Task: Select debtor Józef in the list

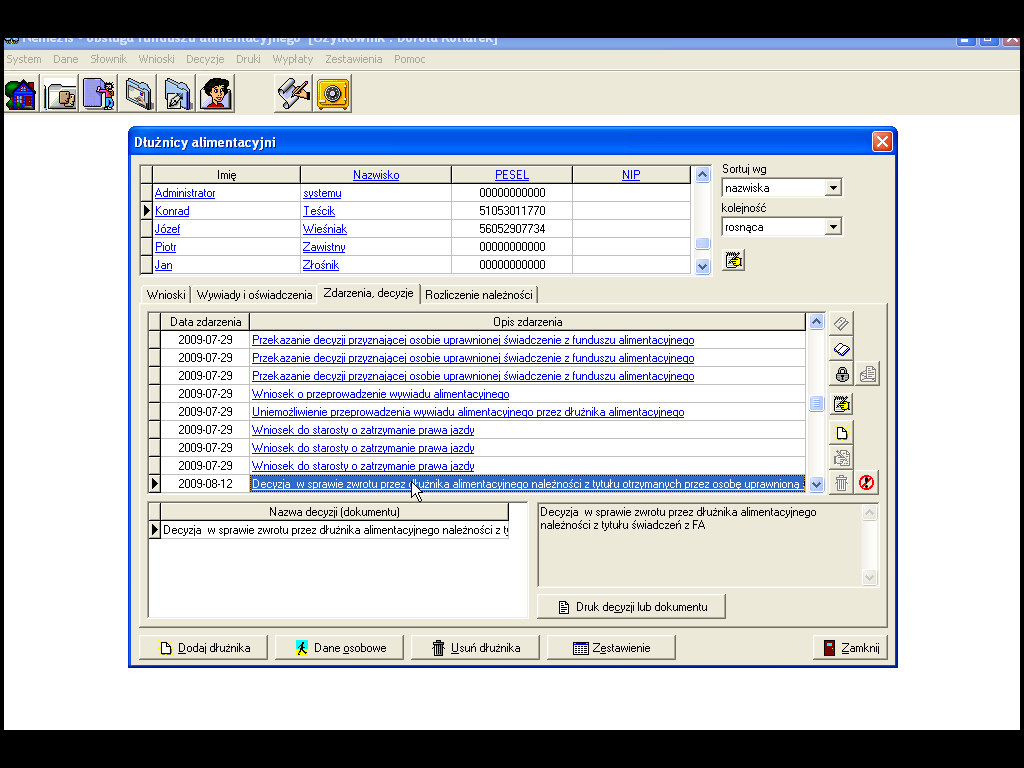Action: 167,229
